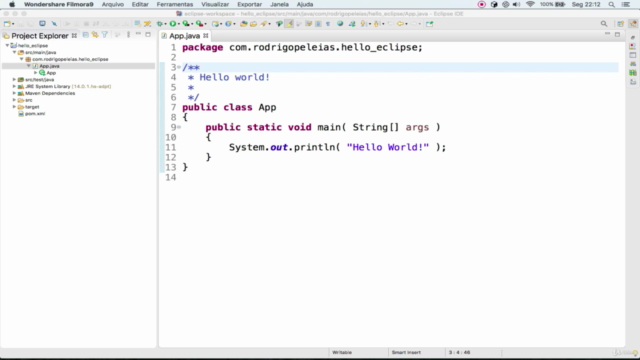Click the Coverage run icon

coord(186,24)
